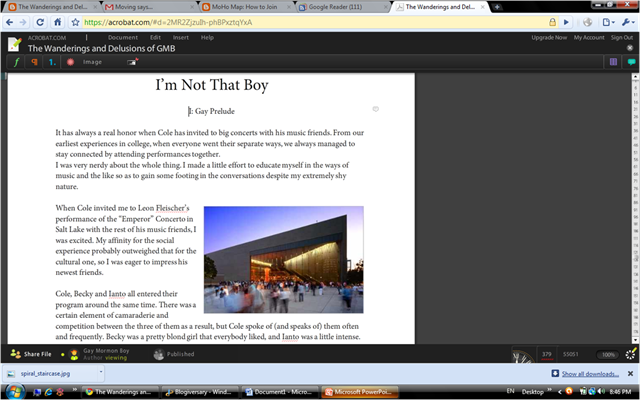640x400 pixels.
Task: Click the document vertical scrollbar up arrow
Action: 636,76
